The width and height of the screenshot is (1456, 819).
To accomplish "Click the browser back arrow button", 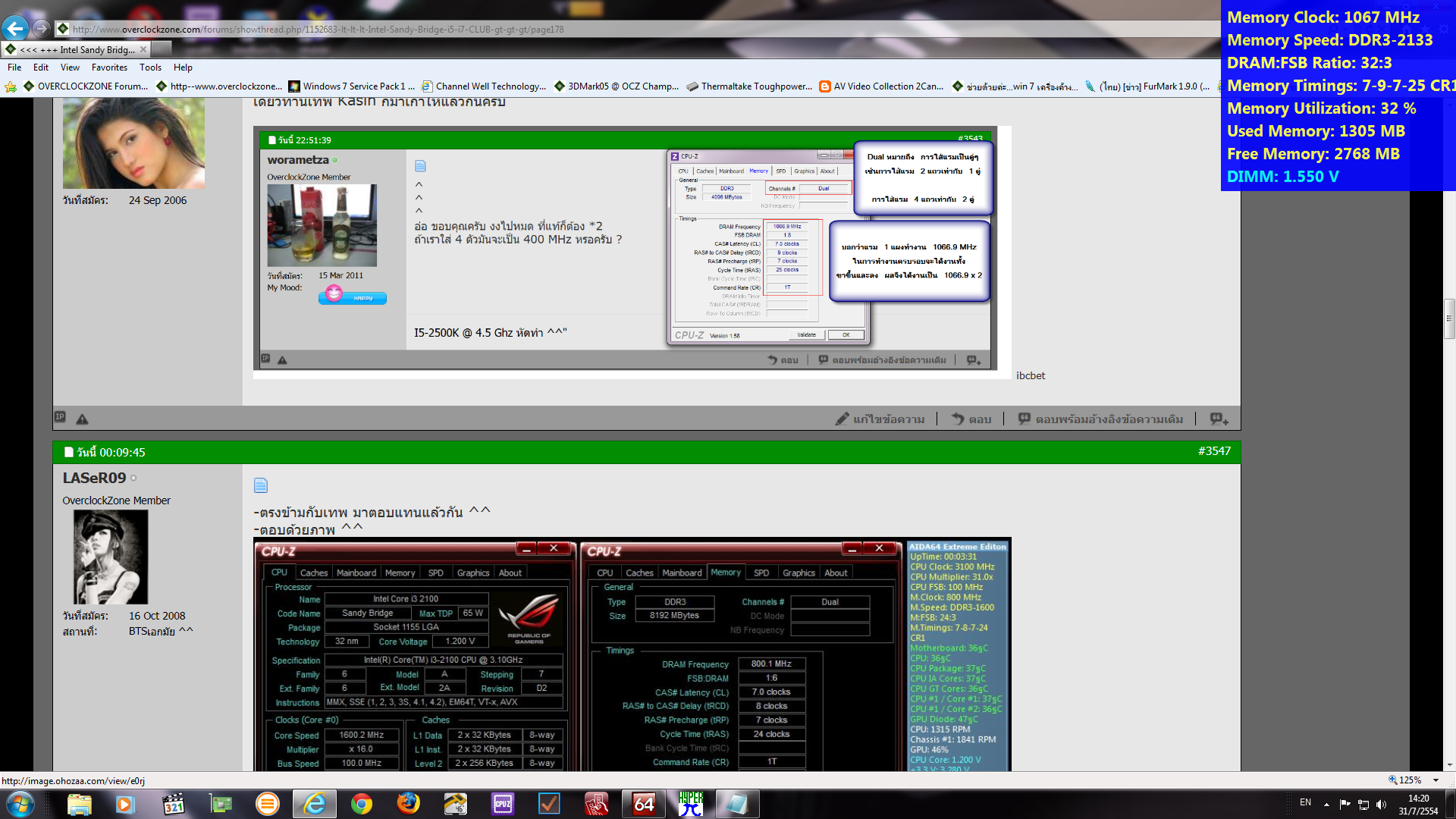I will [x=15, y=29].
